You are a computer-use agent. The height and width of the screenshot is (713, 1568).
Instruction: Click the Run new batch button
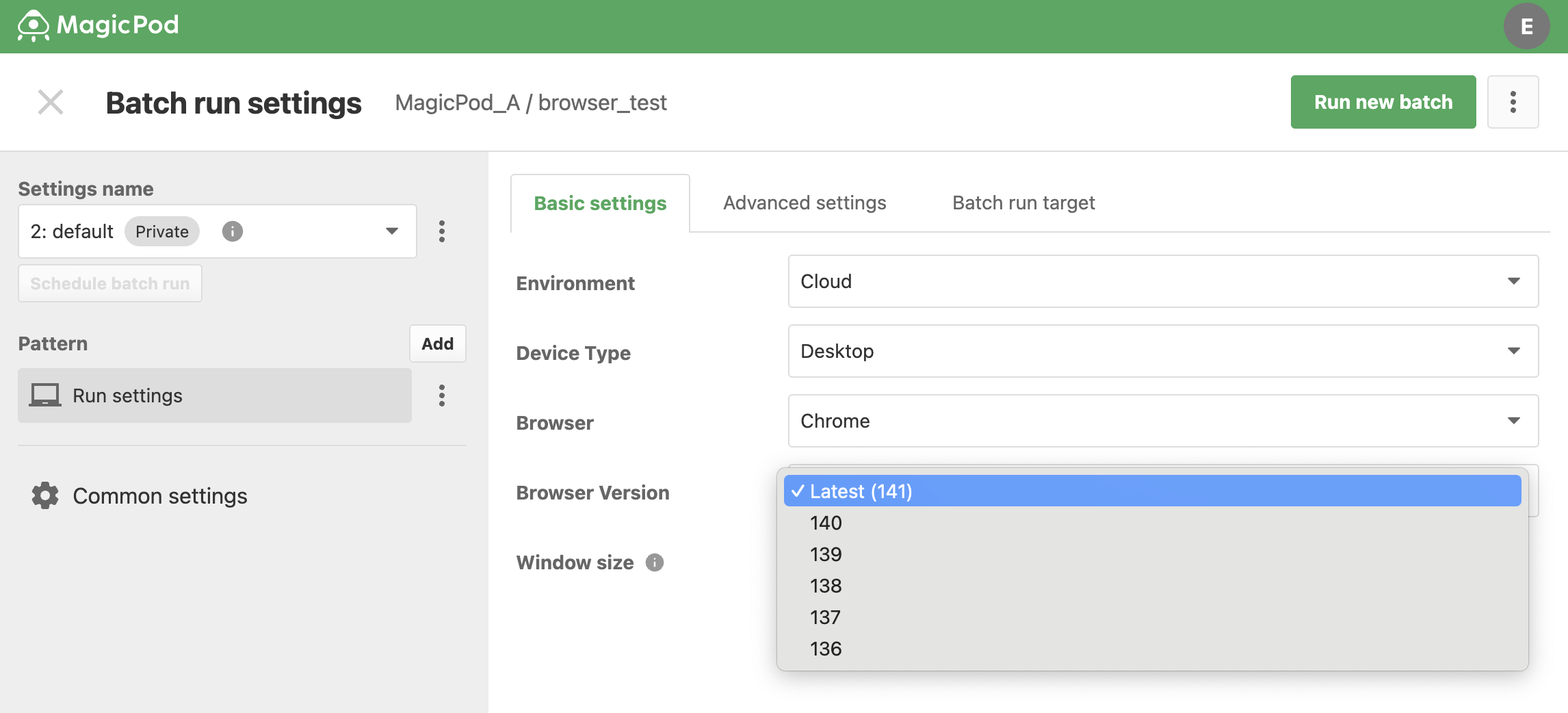click(x=1383, y=102)
